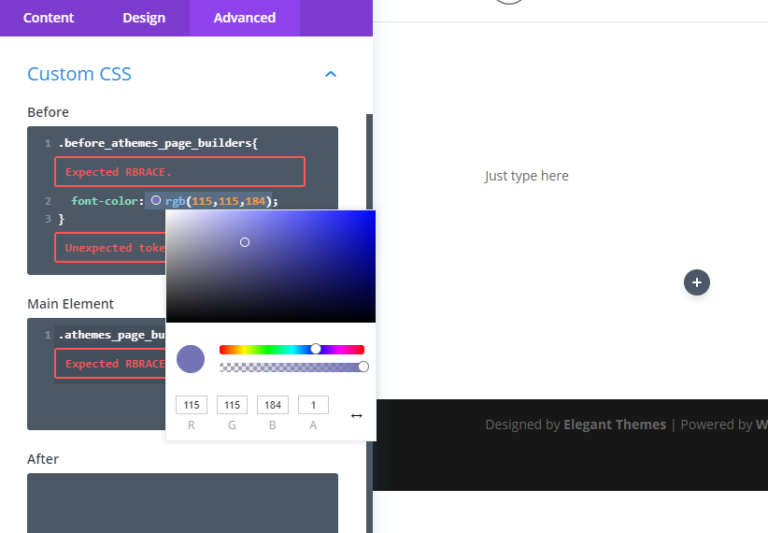The image size is (768, 533).
Task: Click the alpha transparency slider handle
Action: pyautogui.click(x=363, y=366)
